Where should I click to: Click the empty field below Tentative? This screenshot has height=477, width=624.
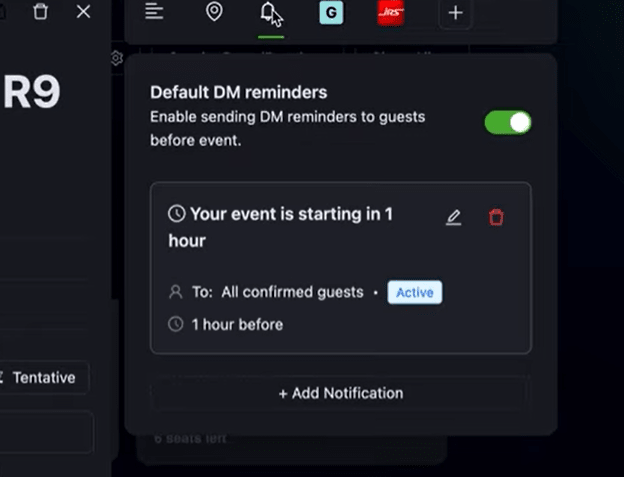click(46, 432)
